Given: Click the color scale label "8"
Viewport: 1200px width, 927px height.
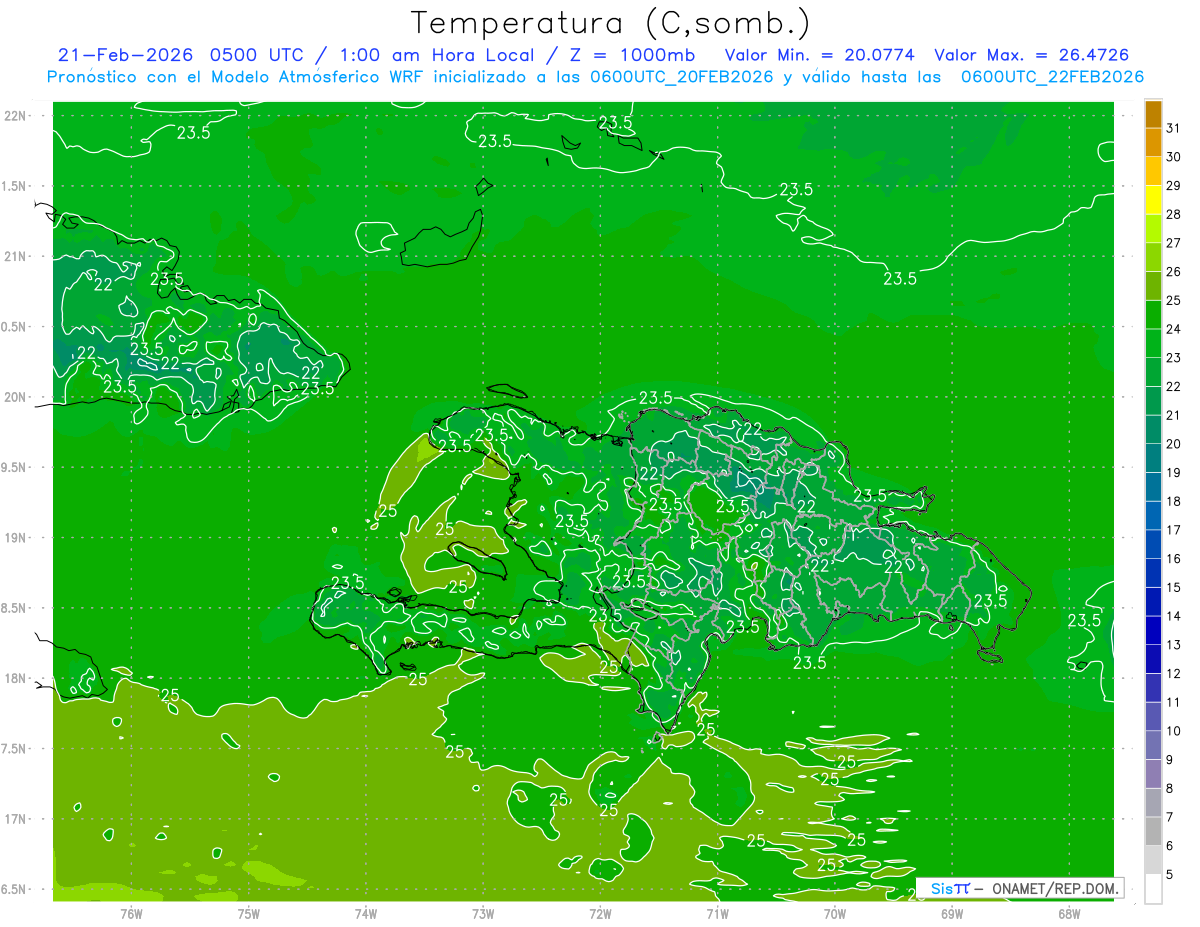Looking at the screenshot, I should pos(1170,789).
